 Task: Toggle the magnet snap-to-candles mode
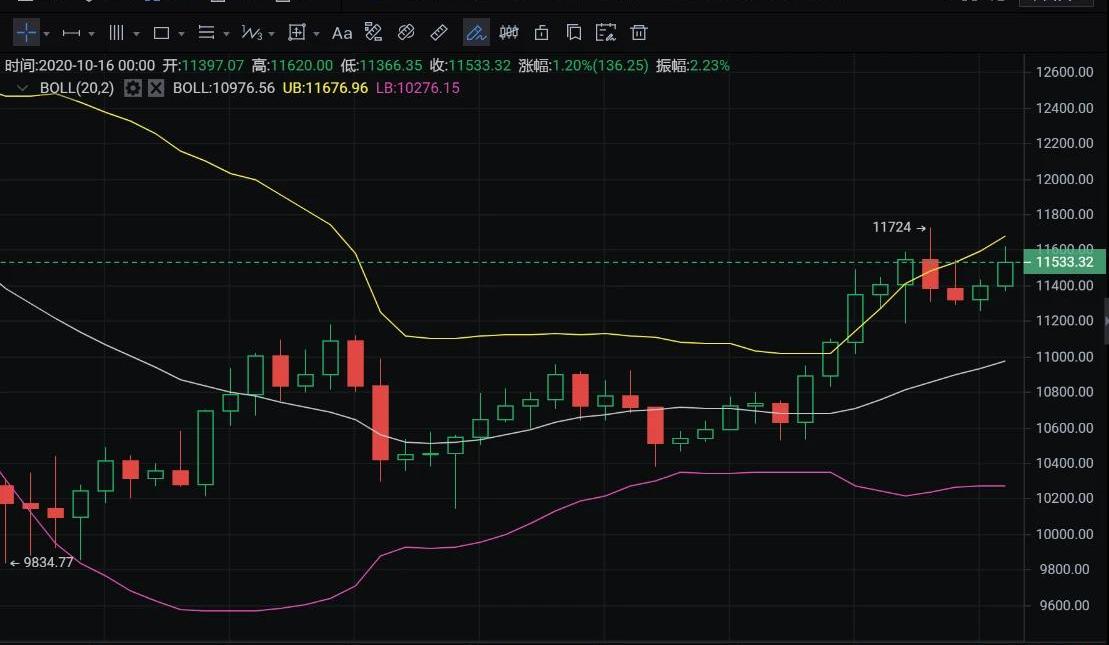point(509,33)
